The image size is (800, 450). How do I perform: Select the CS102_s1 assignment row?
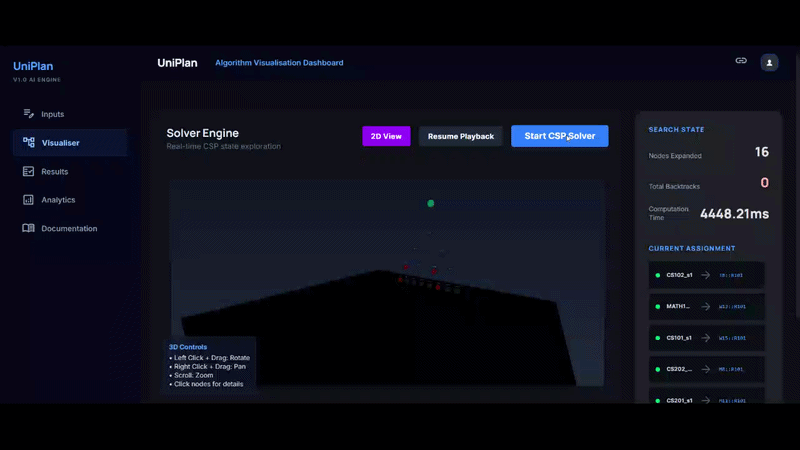click(707, 276)
